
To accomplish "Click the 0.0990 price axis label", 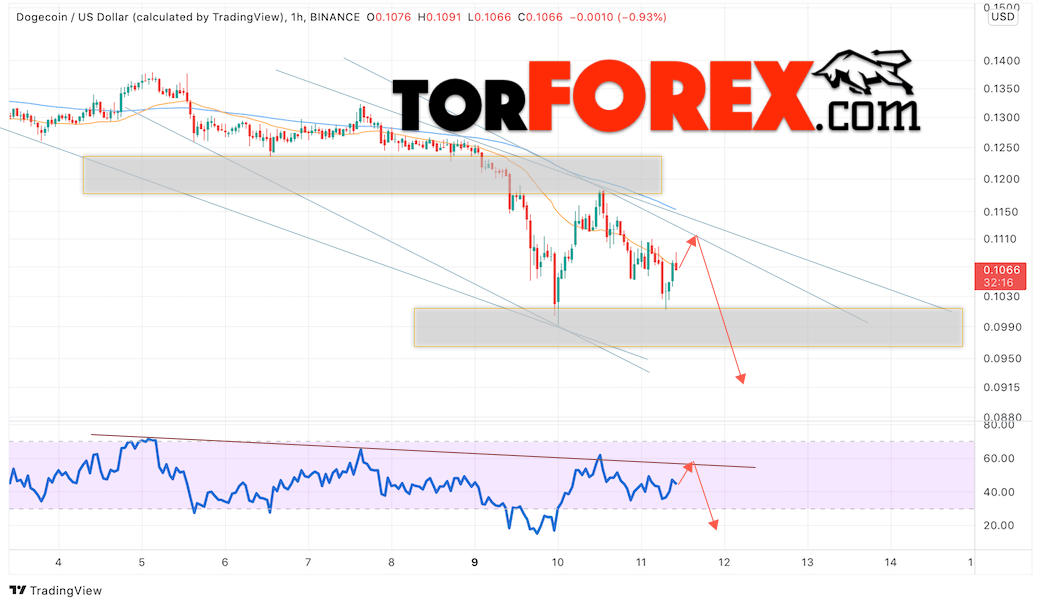I will pyautogui.click(x=1001, y=327).
